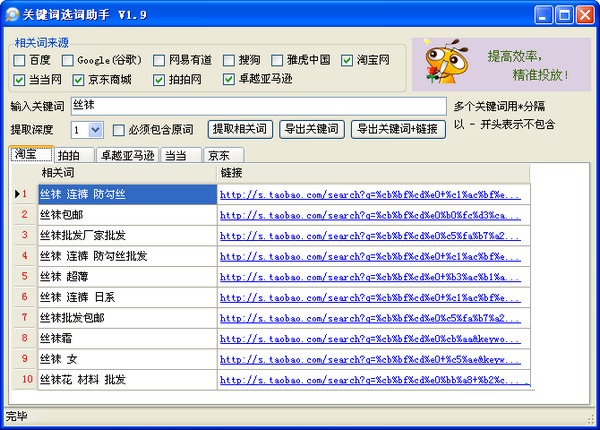Screen dimensions: 600x430
Task: Open the taobao link for 丝袜包邮
Action: pyautogui.click(x=370, y=216)
